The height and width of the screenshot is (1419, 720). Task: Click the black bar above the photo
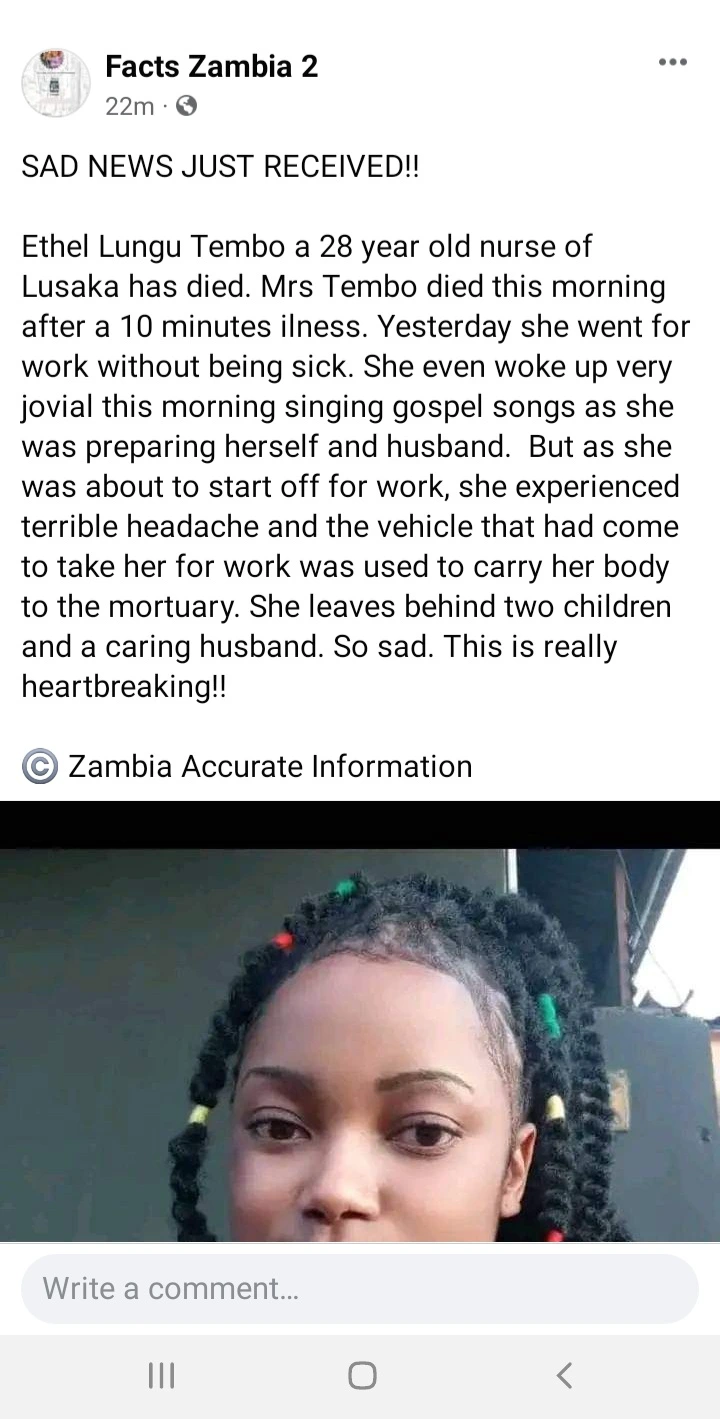[x=360, y=825]
